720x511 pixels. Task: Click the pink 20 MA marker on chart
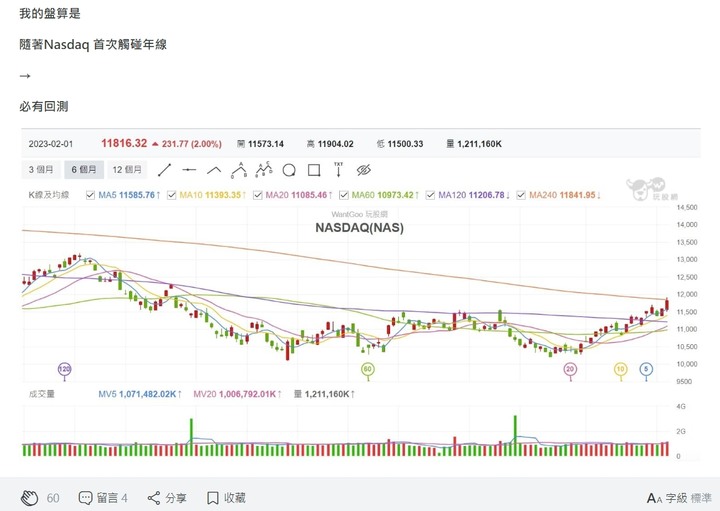click(570, 369)
